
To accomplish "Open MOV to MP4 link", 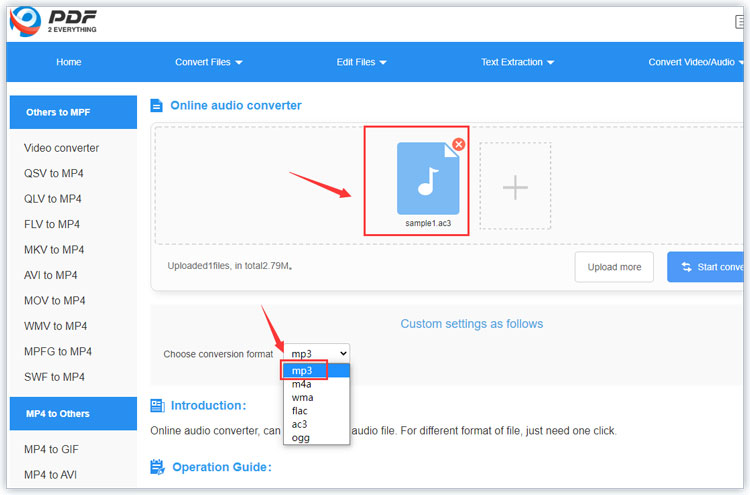I will click(55, 300).
